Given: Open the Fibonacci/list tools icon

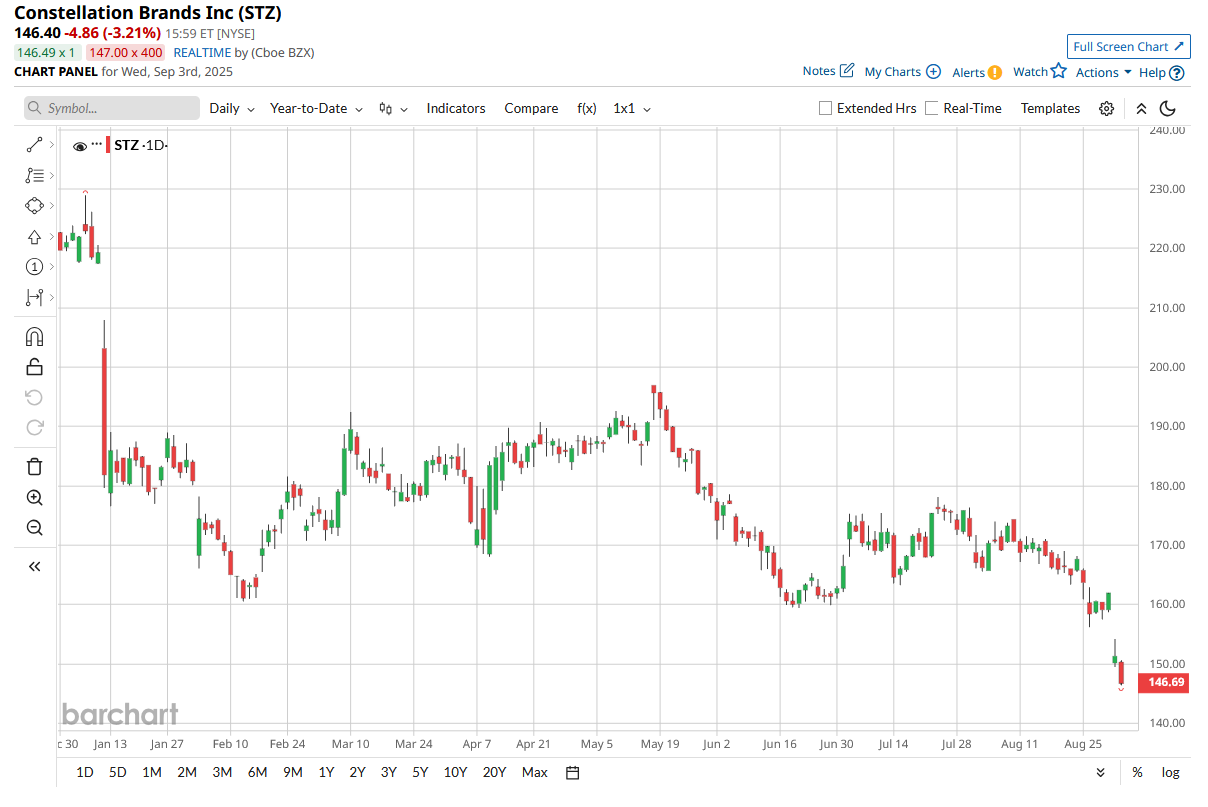Looking at the screenshot, I should (34, 175).
